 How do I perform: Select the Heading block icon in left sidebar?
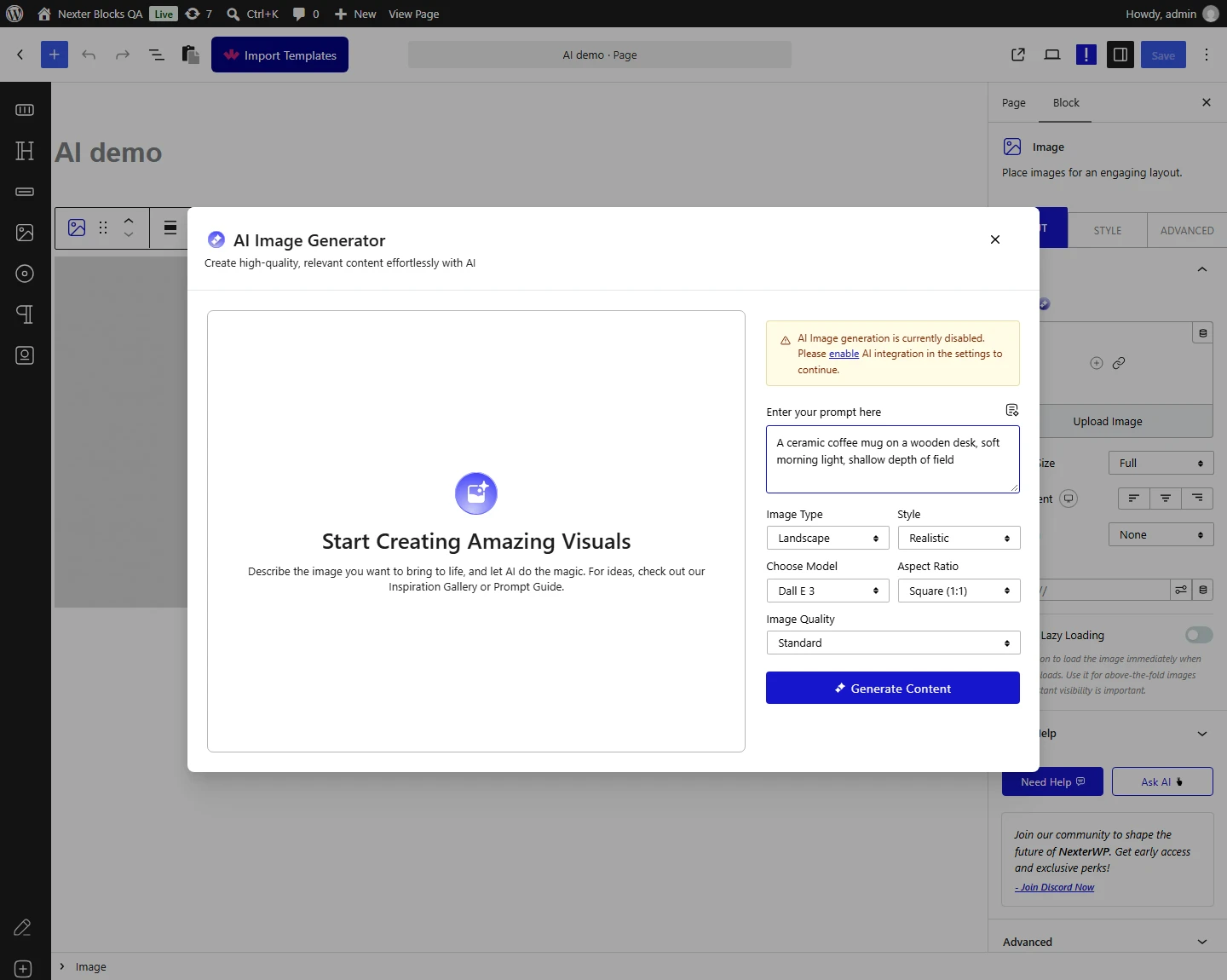pyautogui.click(x=25, y=151)
